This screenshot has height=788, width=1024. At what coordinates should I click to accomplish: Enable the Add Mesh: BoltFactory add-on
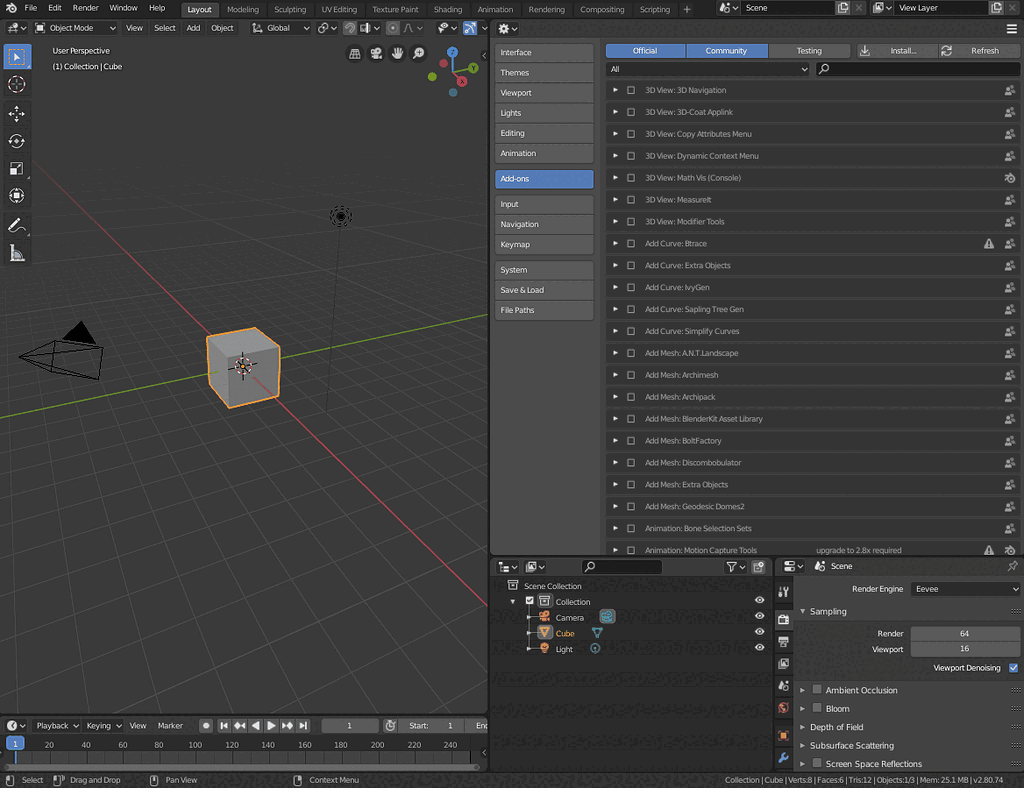[x=631, y=441]
